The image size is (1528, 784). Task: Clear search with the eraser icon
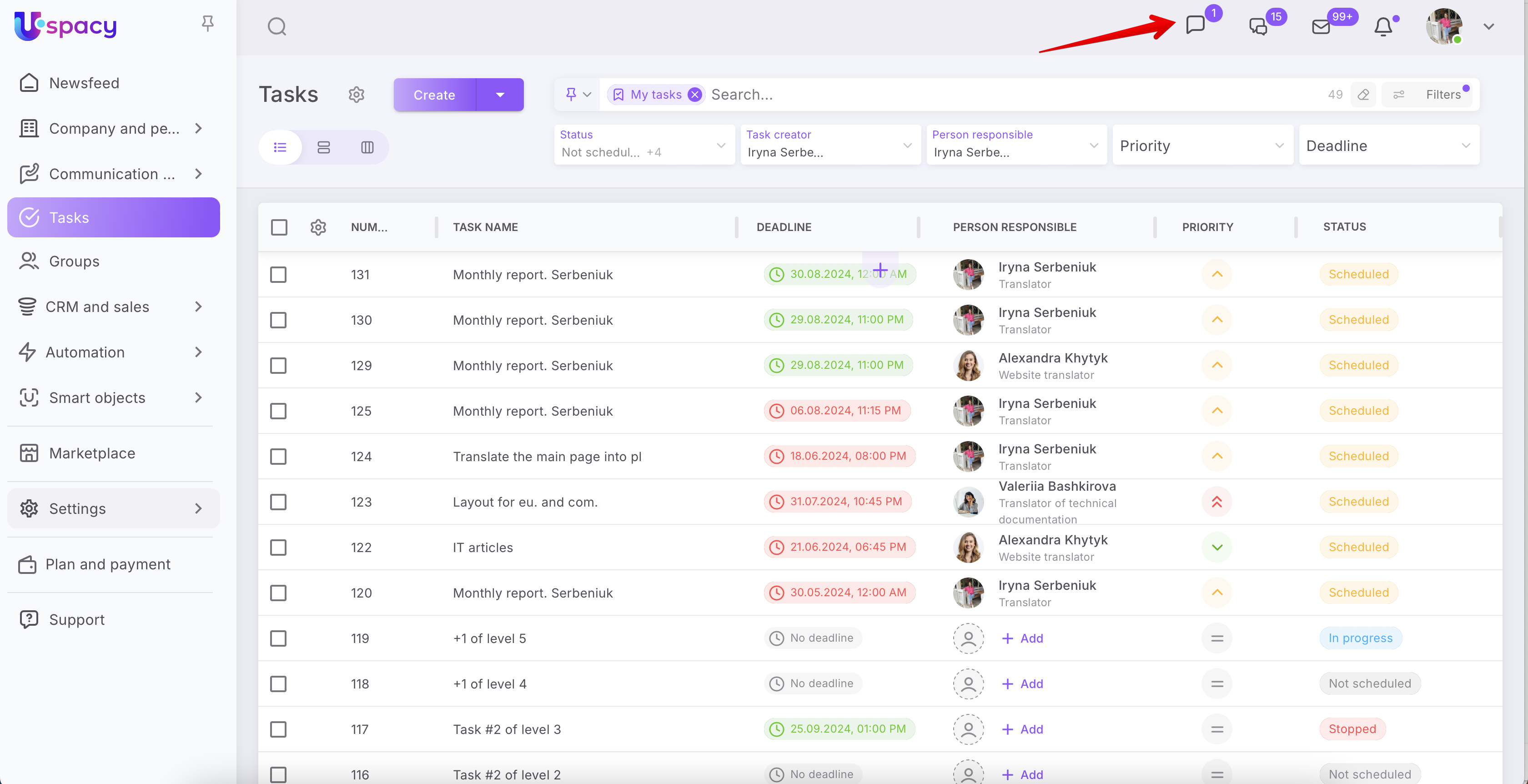tap(1363, 94)
